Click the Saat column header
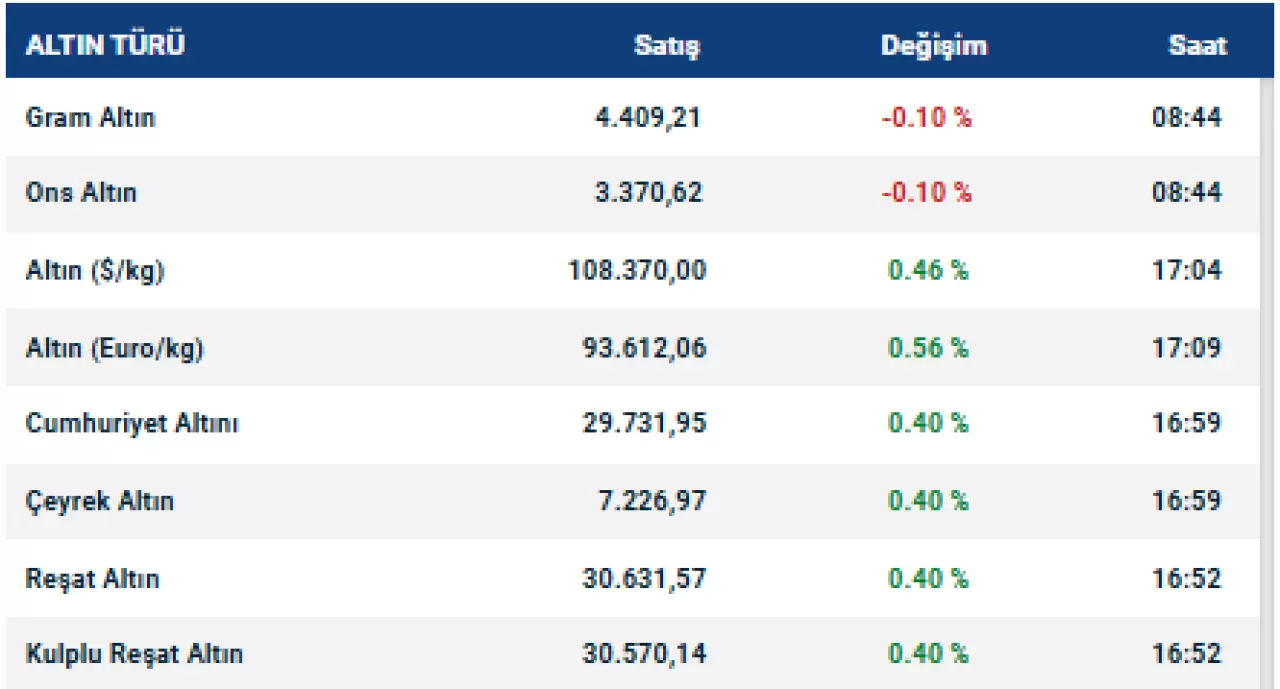Screen dimensions: 1280x689 1197,46
